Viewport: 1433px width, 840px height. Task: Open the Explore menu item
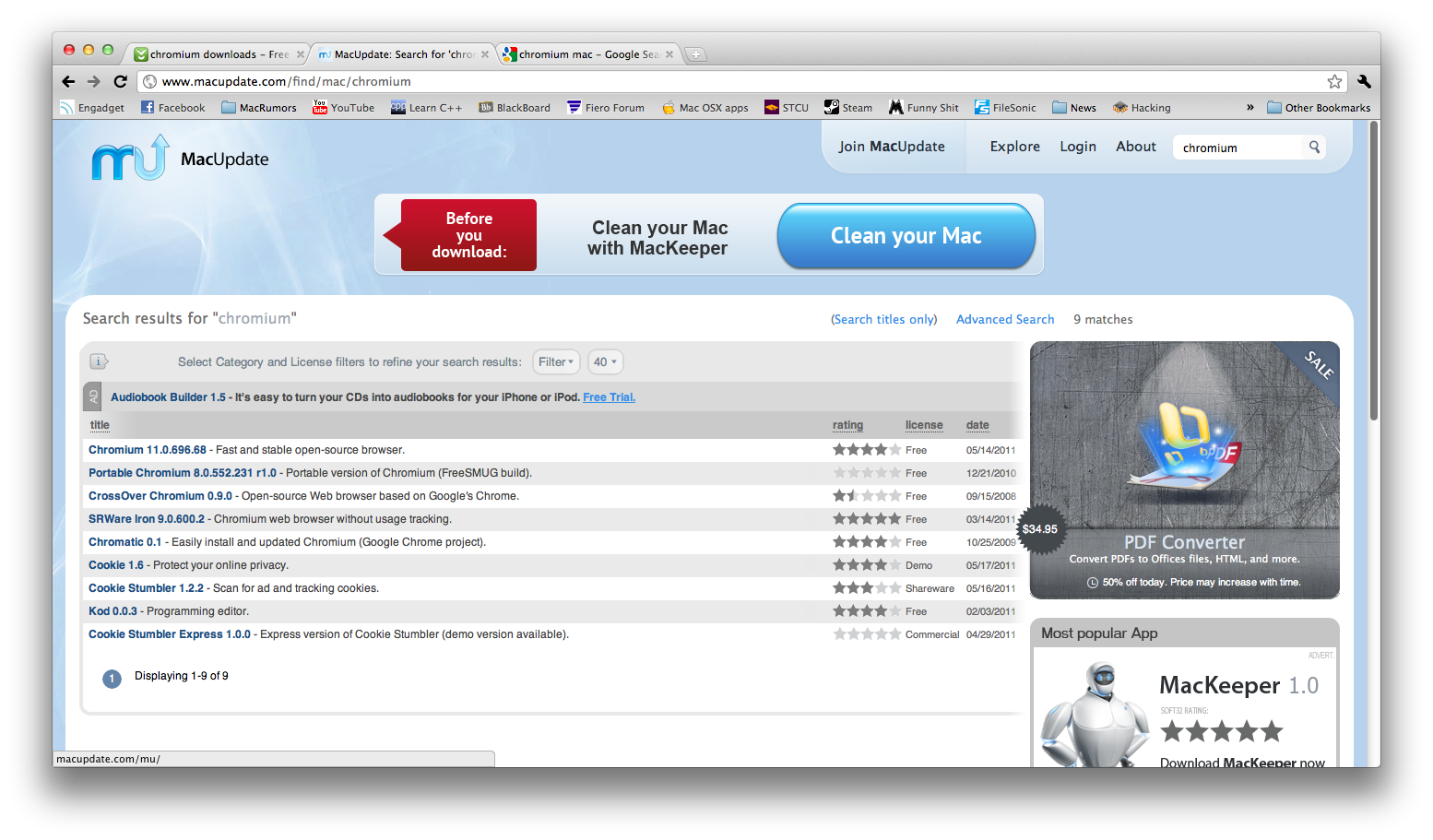tap(1015, 146)
